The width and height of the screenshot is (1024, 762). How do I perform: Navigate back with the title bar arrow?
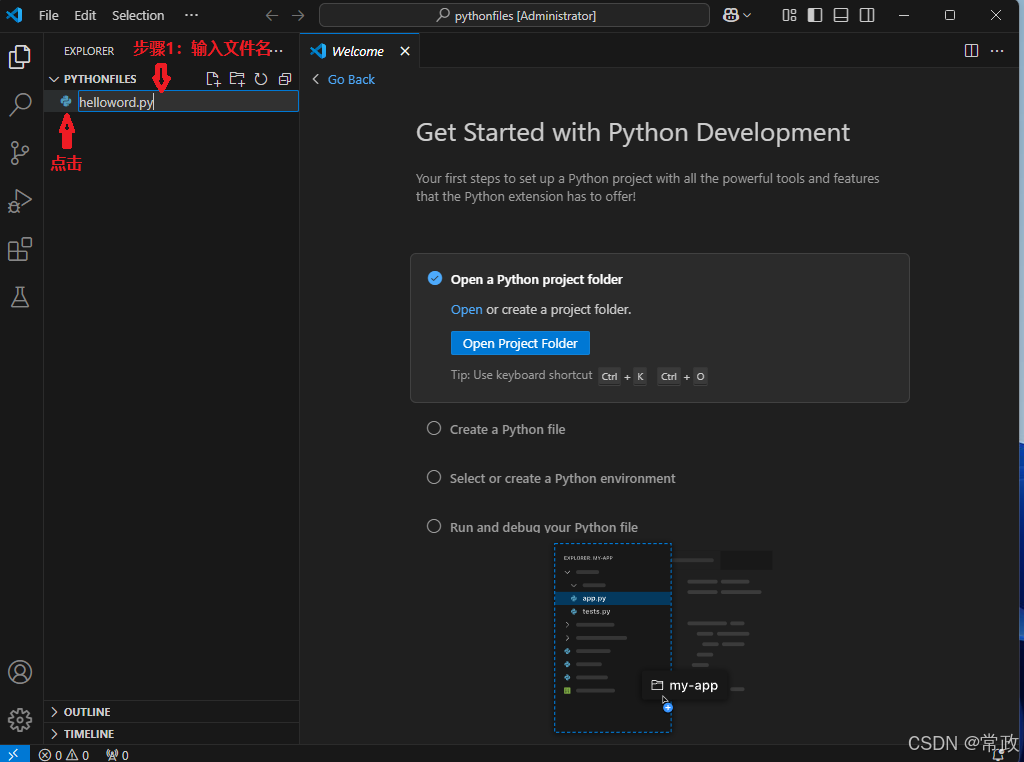coord(272,15)
